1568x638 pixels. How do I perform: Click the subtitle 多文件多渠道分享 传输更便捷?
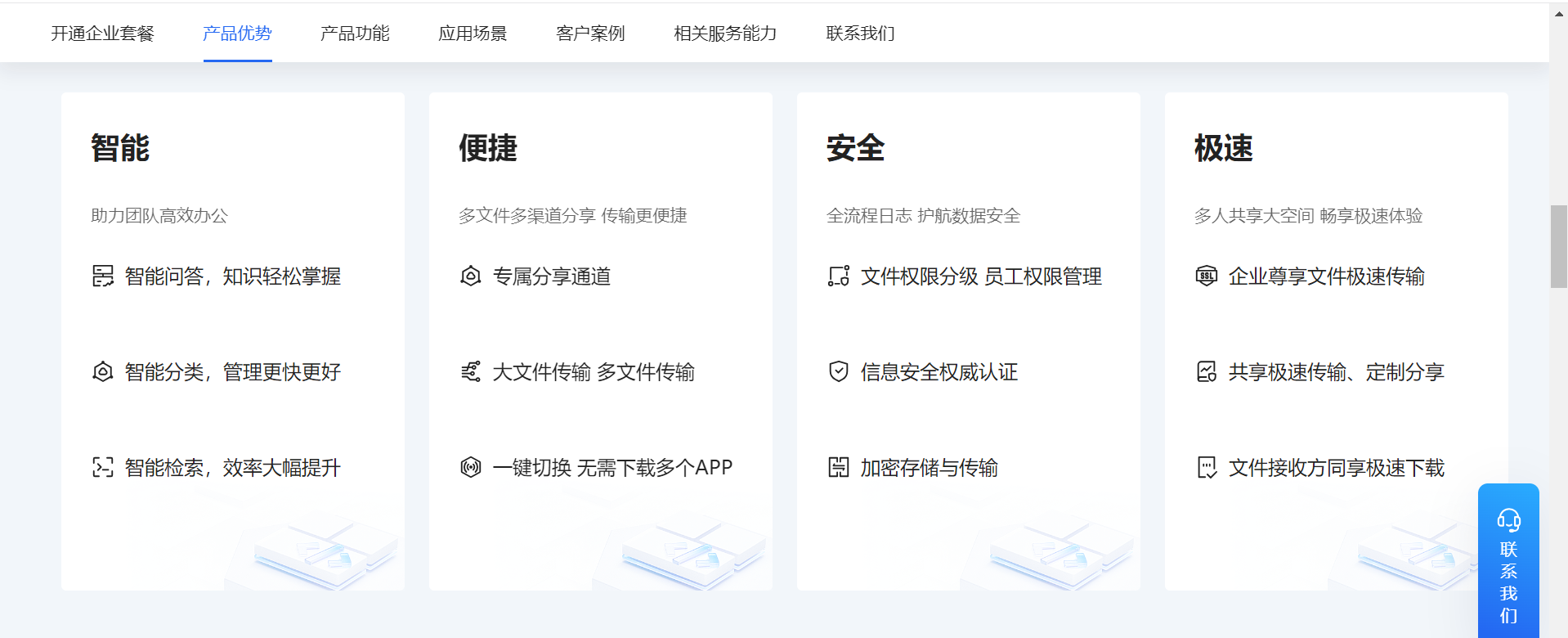tap(573, 216)
